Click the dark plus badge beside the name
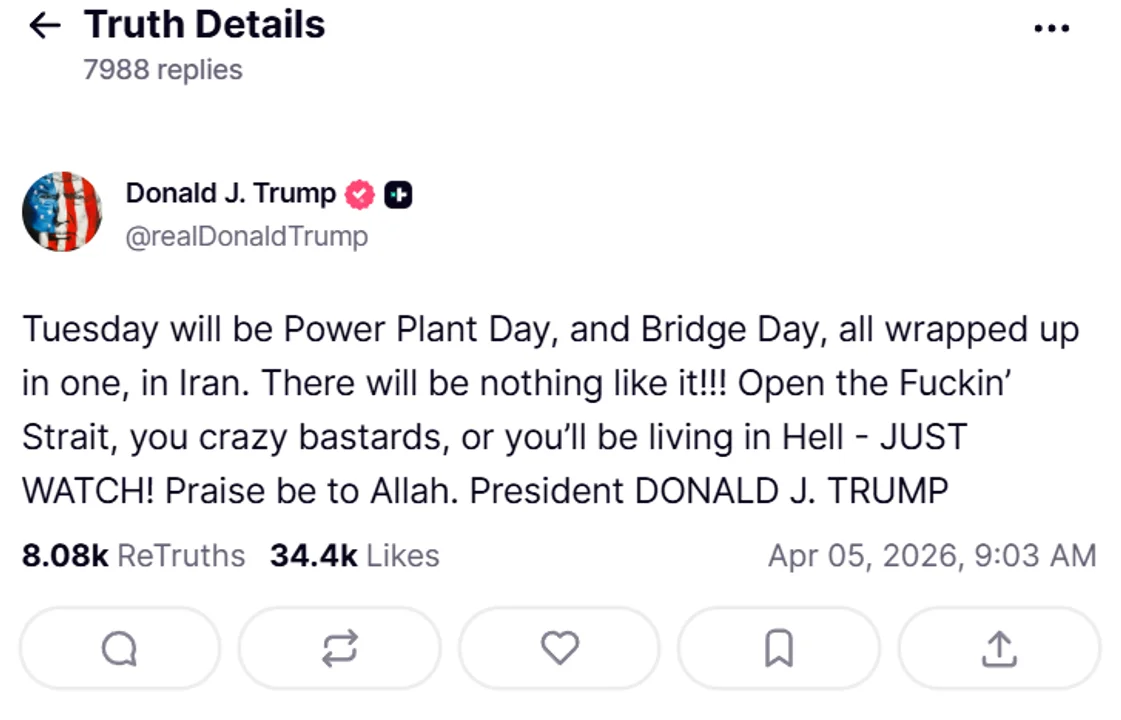This screenshot has width=1121, height=720. point(398,194)
